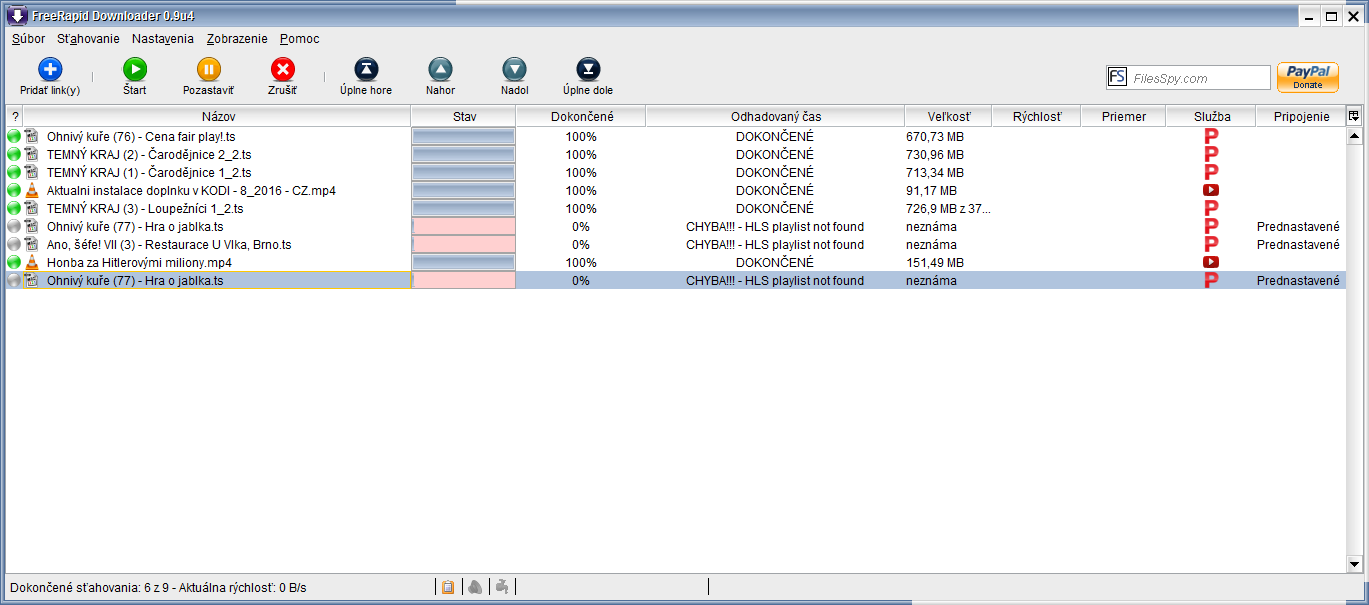Click pink progress bar of Ano, šéfe! row

tap(464, 244)
